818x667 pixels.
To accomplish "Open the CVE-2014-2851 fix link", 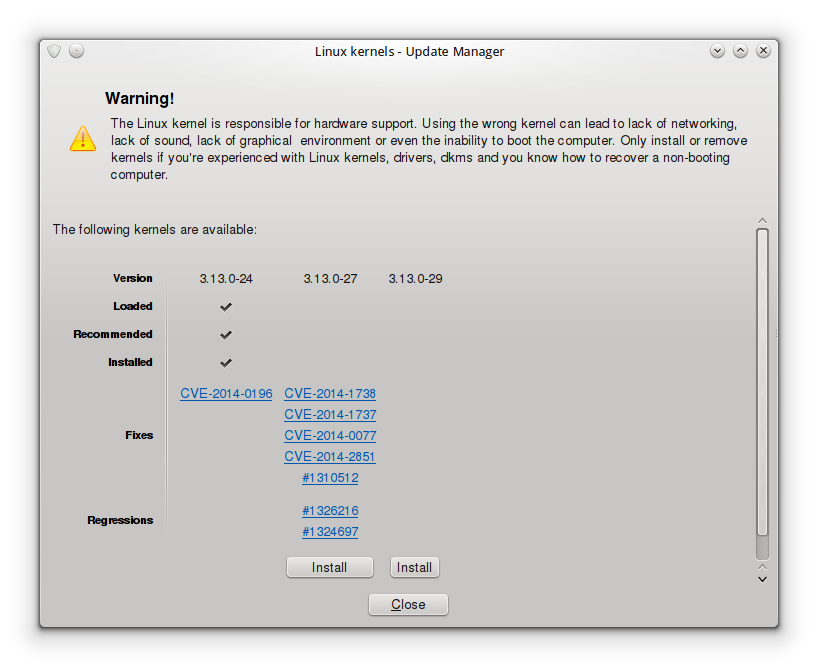I will pos(330,457).
